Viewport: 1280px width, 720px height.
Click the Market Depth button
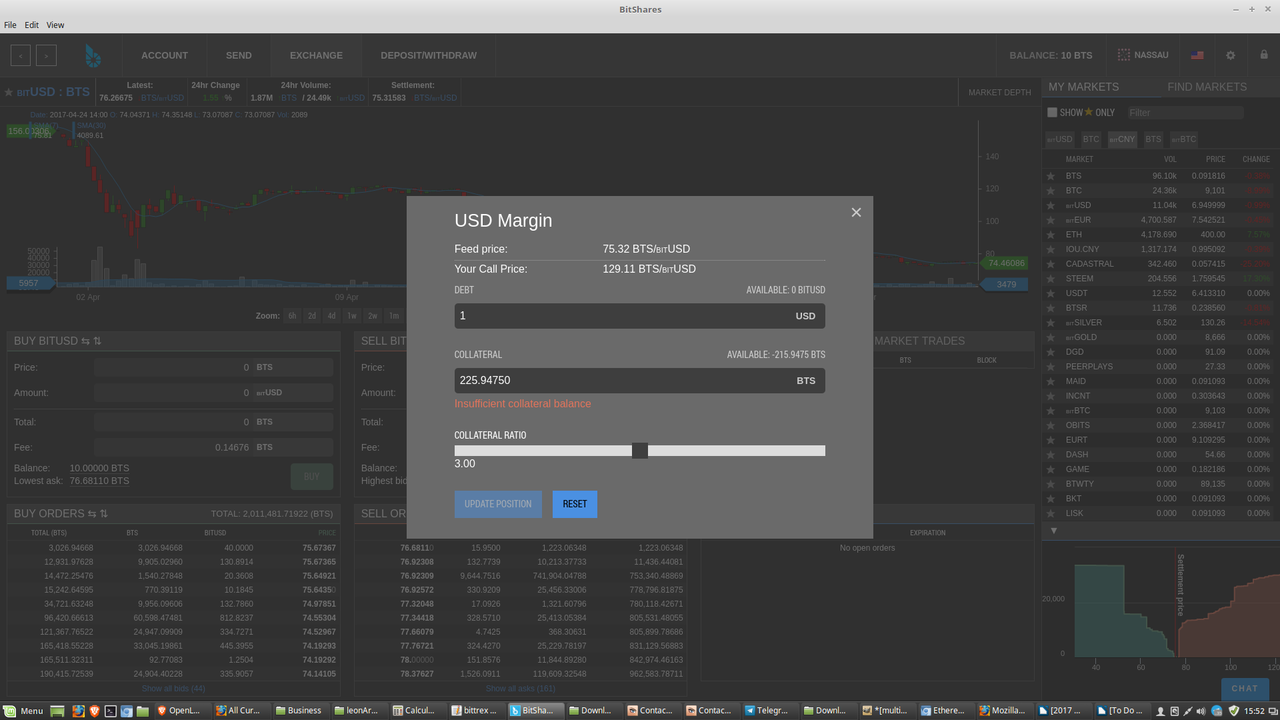pyautogui.click(x=999, y=93)
